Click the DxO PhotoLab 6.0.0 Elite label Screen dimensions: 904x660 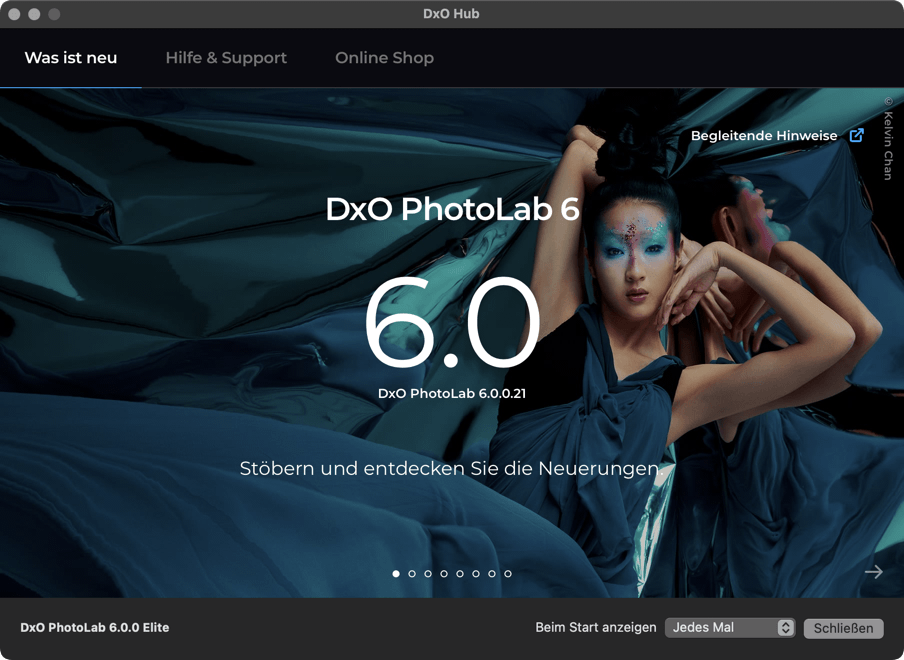[95, 628]
